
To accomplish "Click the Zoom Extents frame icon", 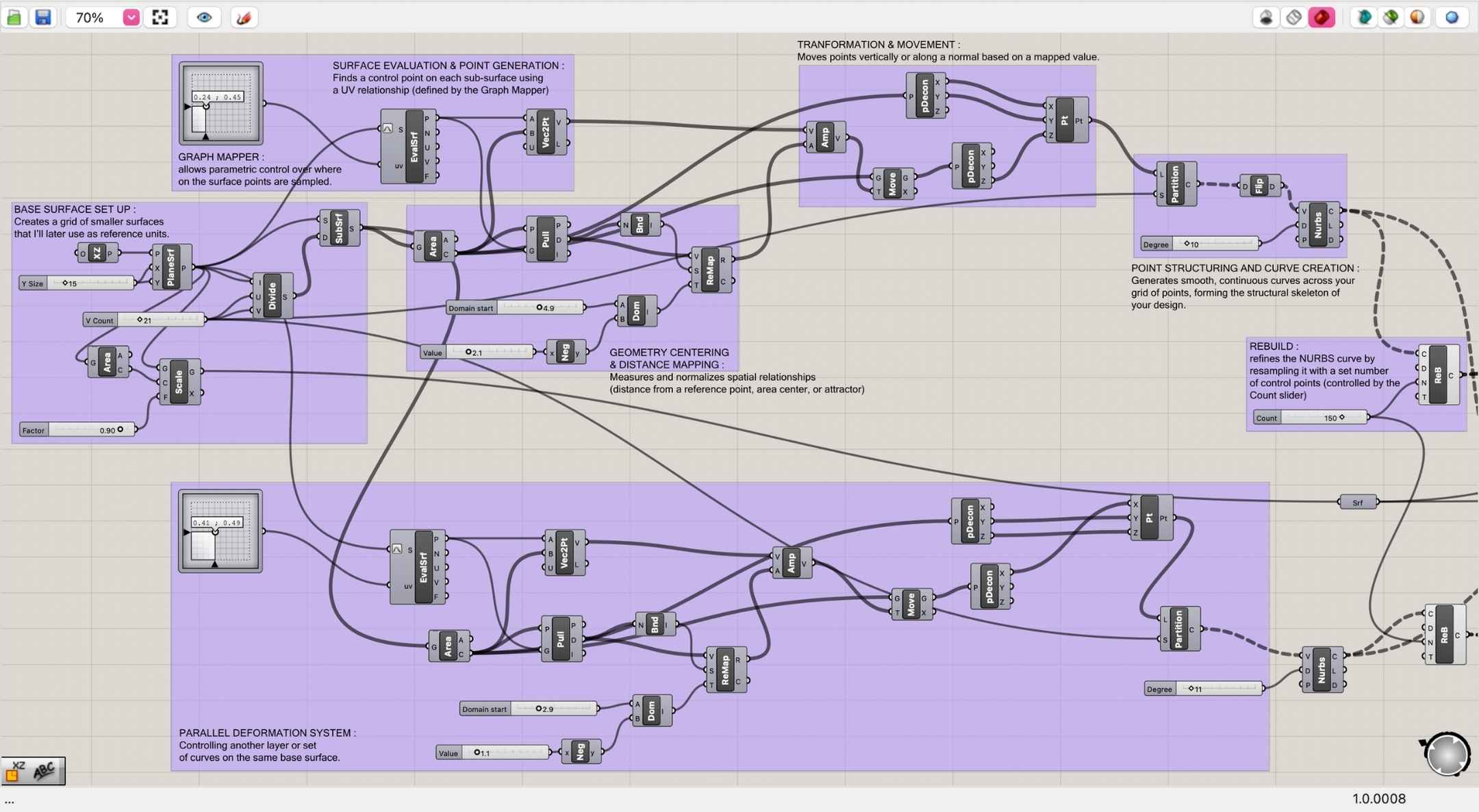I will tap(160, 17).
